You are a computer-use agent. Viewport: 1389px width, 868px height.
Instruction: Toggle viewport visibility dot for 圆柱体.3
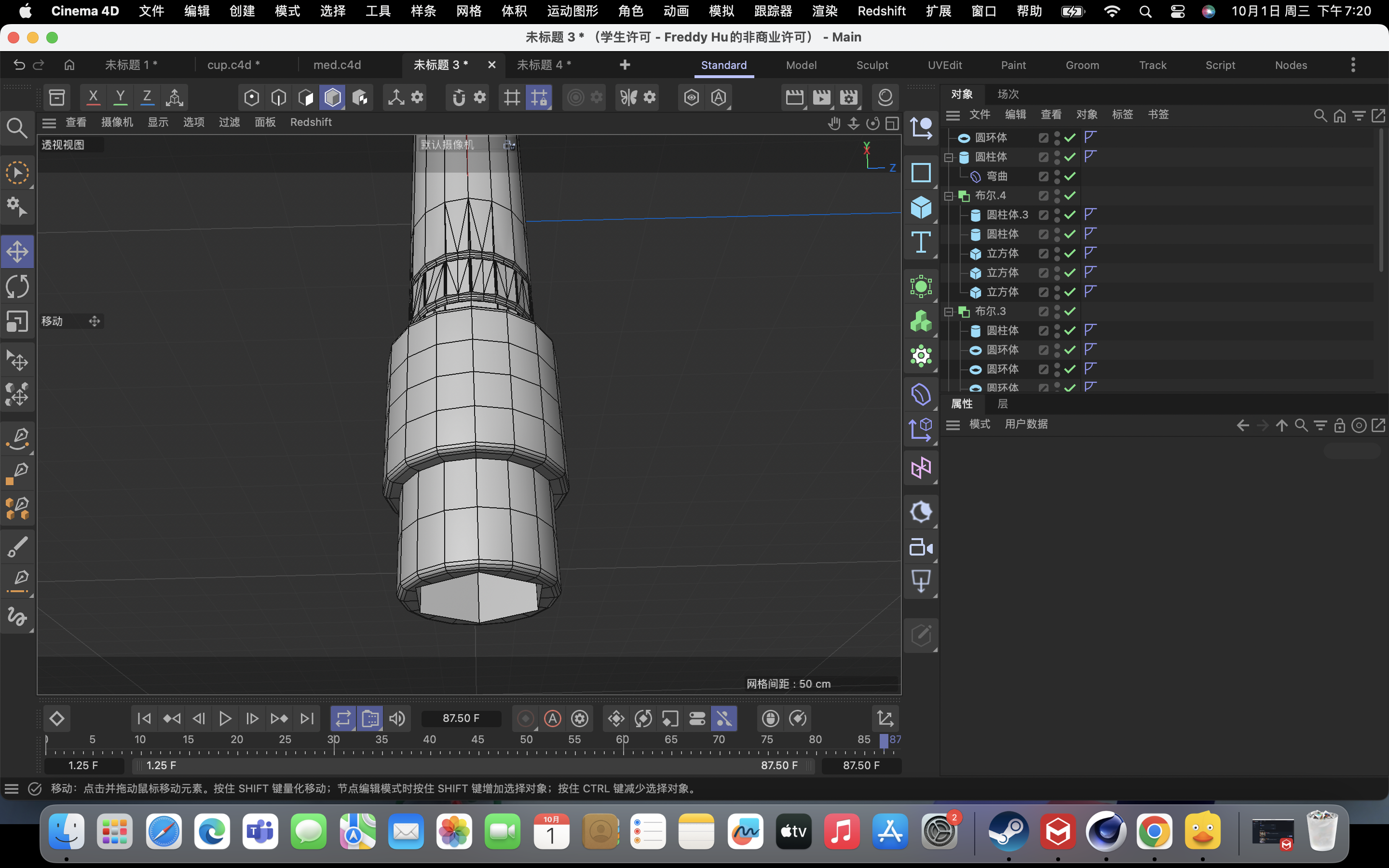coord(1058,212)
